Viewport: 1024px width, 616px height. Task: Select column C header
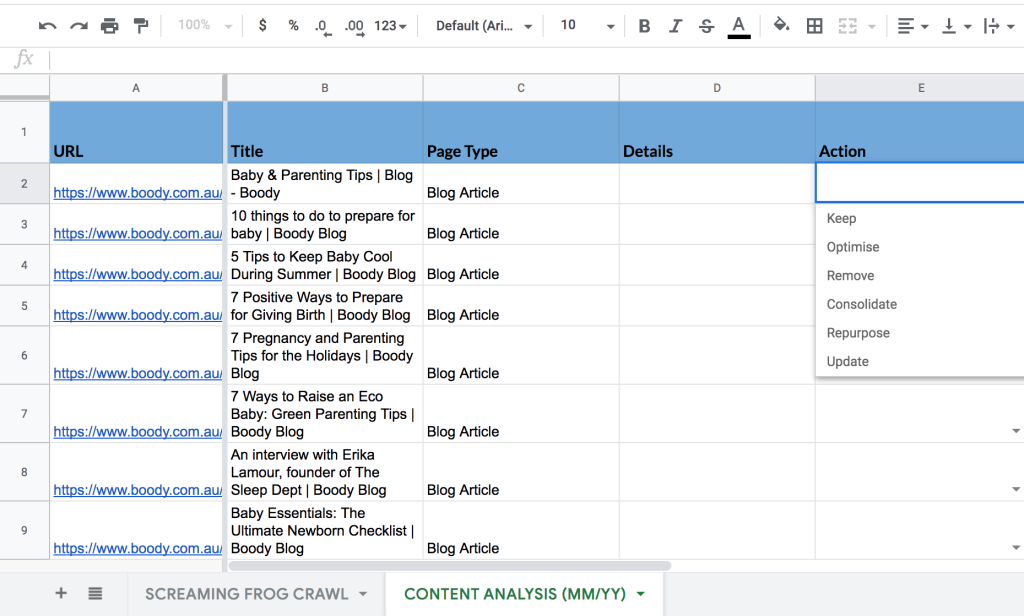(520, 88)
